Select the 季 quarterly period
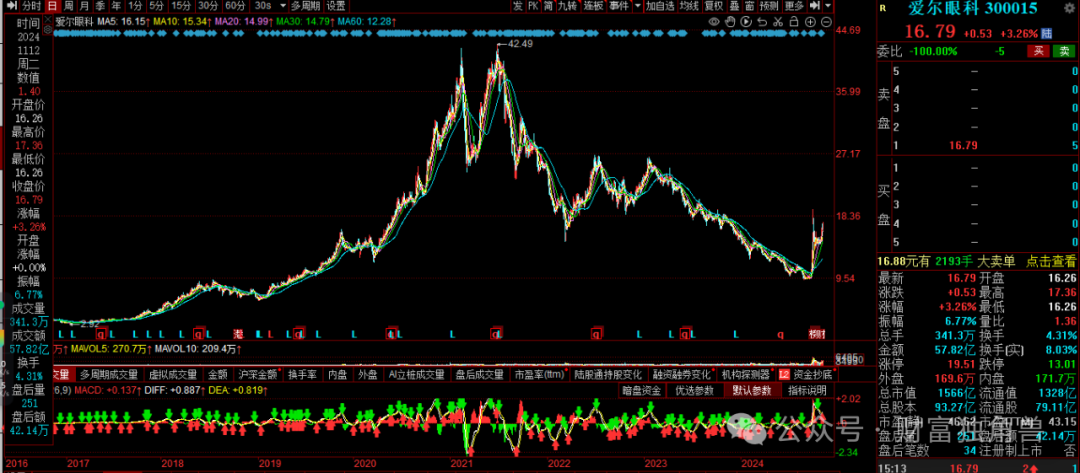 [x=101, y=6]
